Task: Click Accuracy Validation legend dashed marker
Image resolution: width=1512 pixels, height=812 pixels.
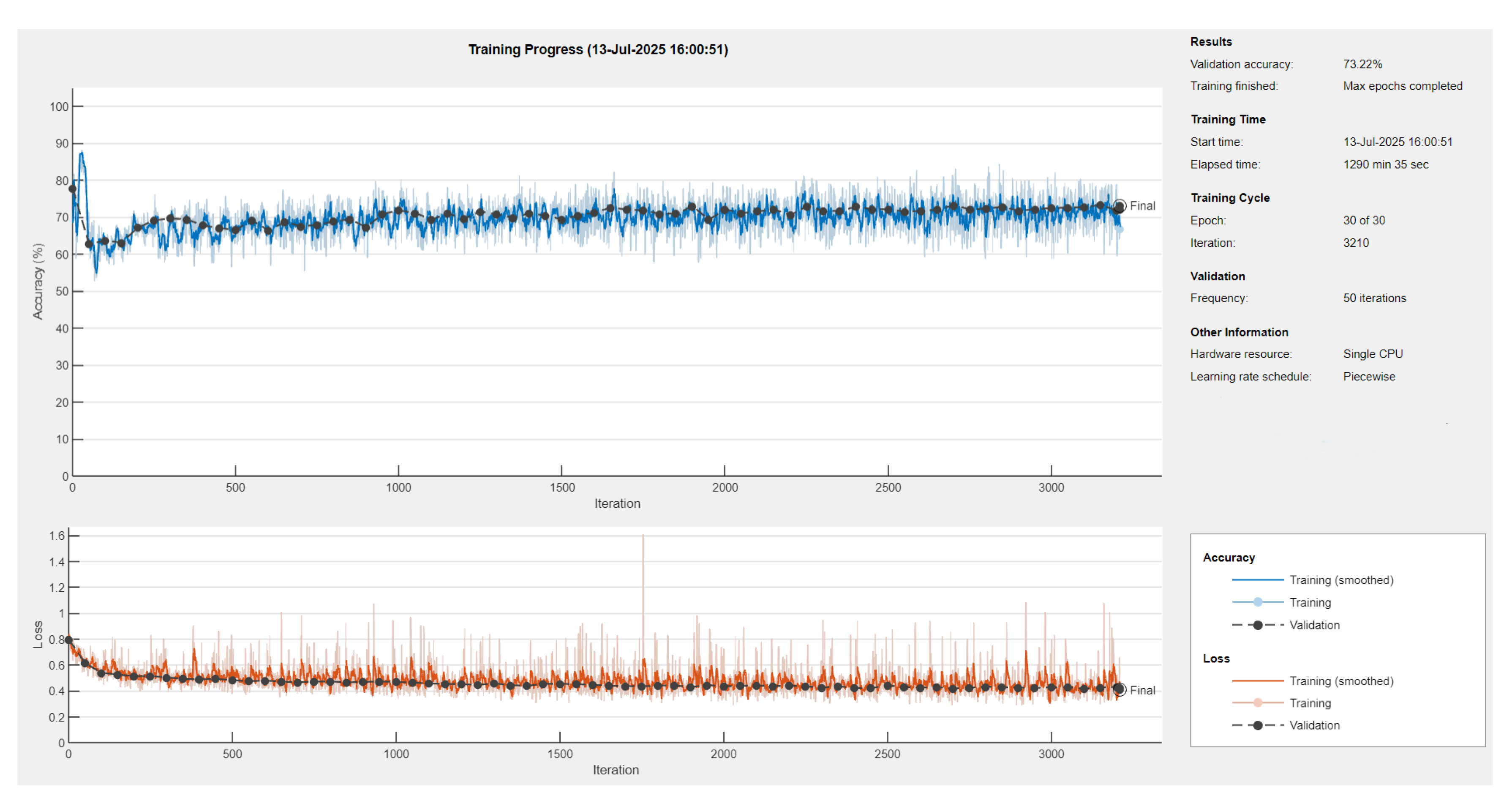Action: [1257, 625]
